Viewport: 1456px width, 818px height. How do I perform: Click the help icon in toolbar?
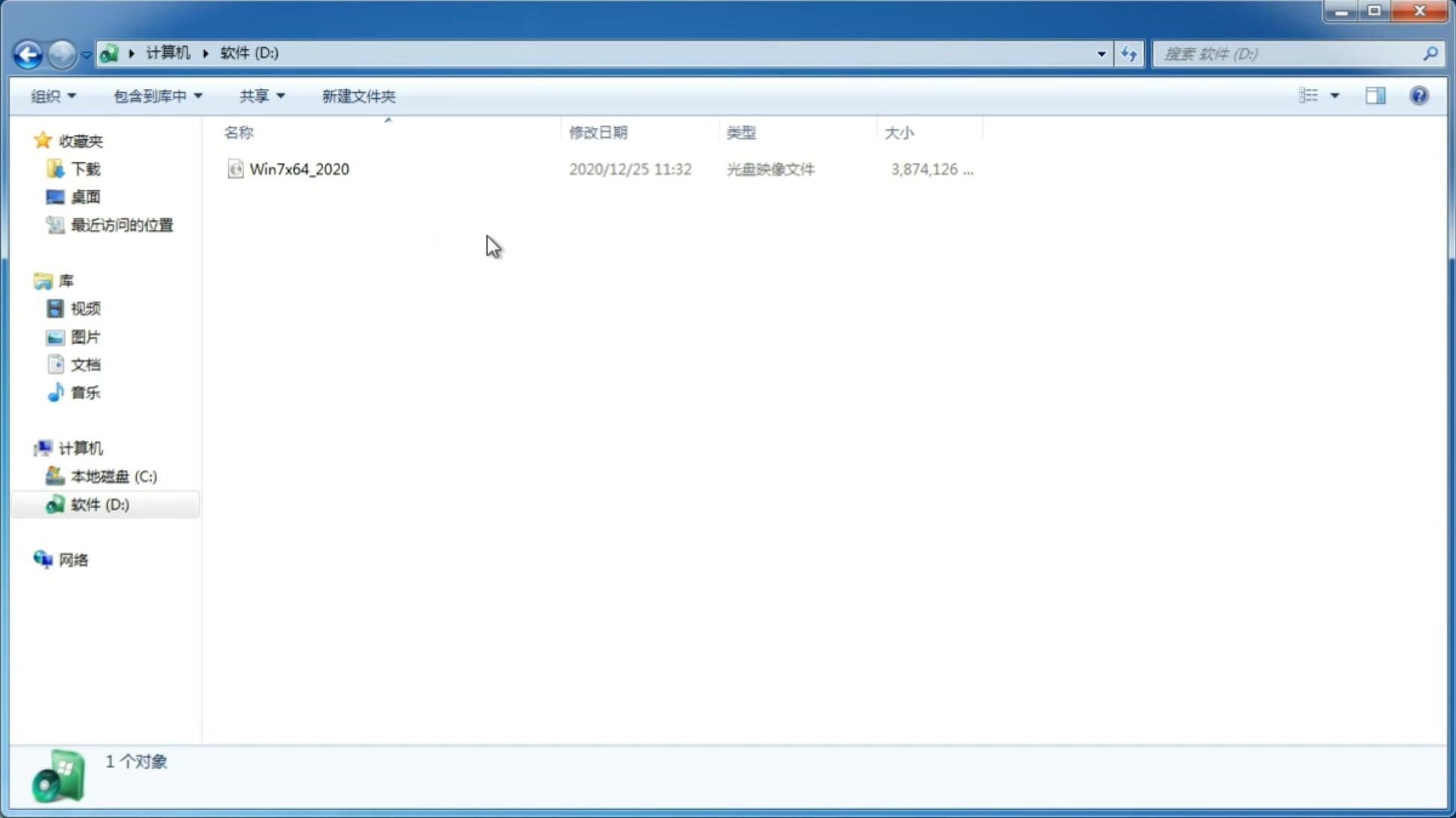1419,95
